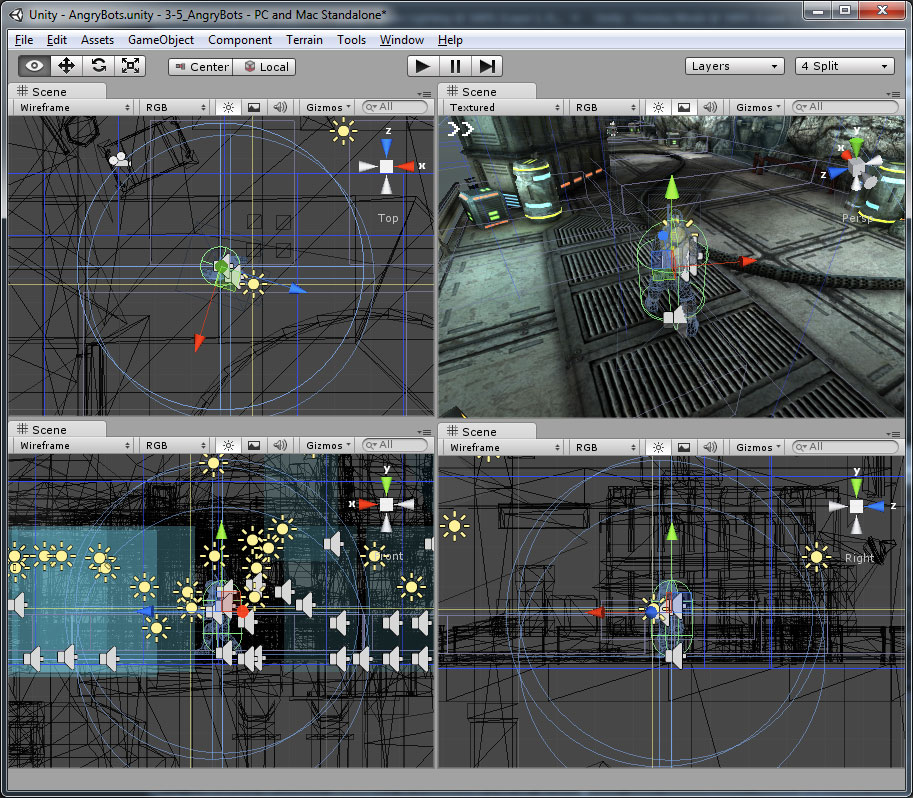The image size is (913, 798).
Task: Toggle skybox/effects overlay in Right view
Action: [x=684, y=447]
